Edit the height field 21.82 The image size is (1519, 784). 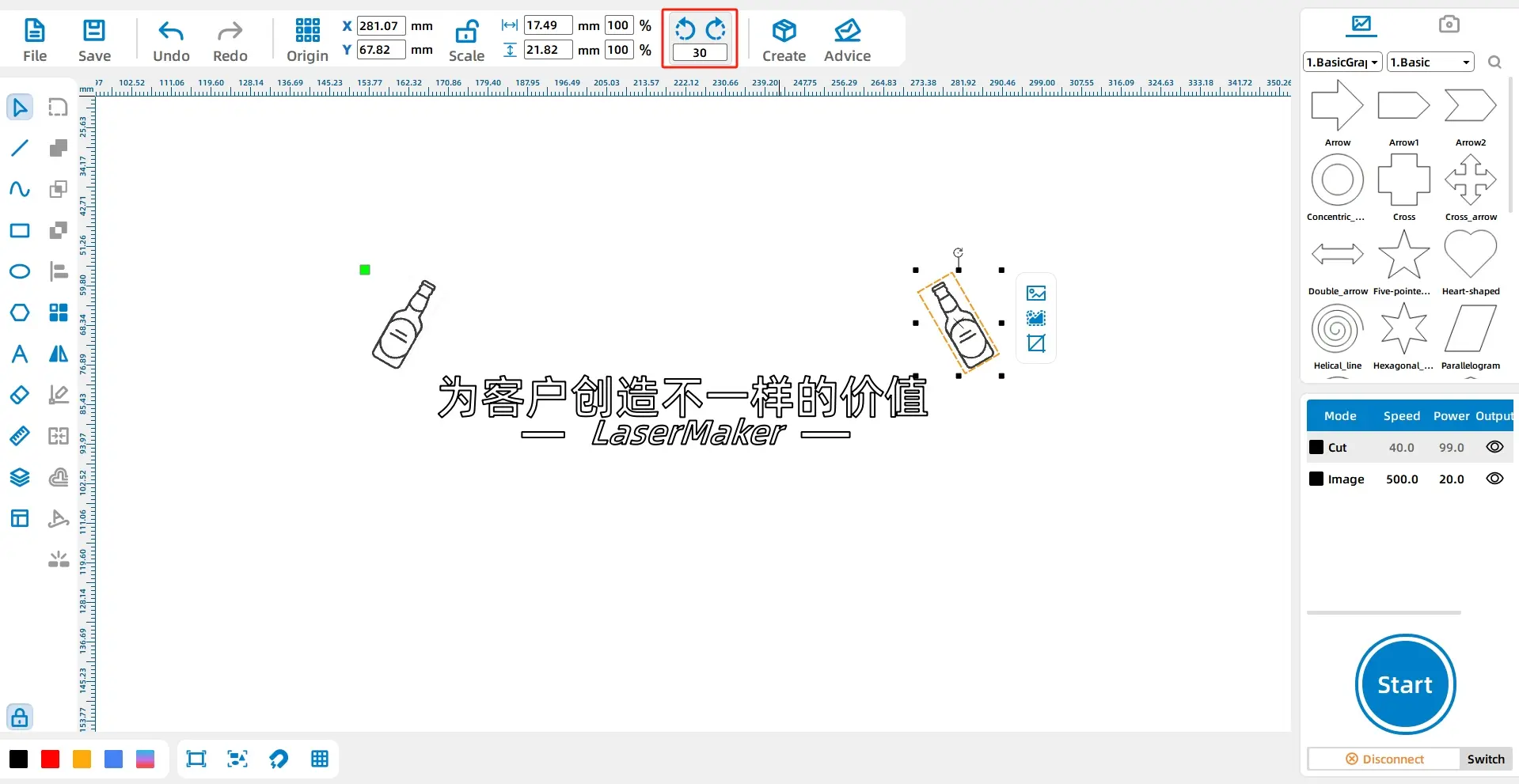coord(548,50)
